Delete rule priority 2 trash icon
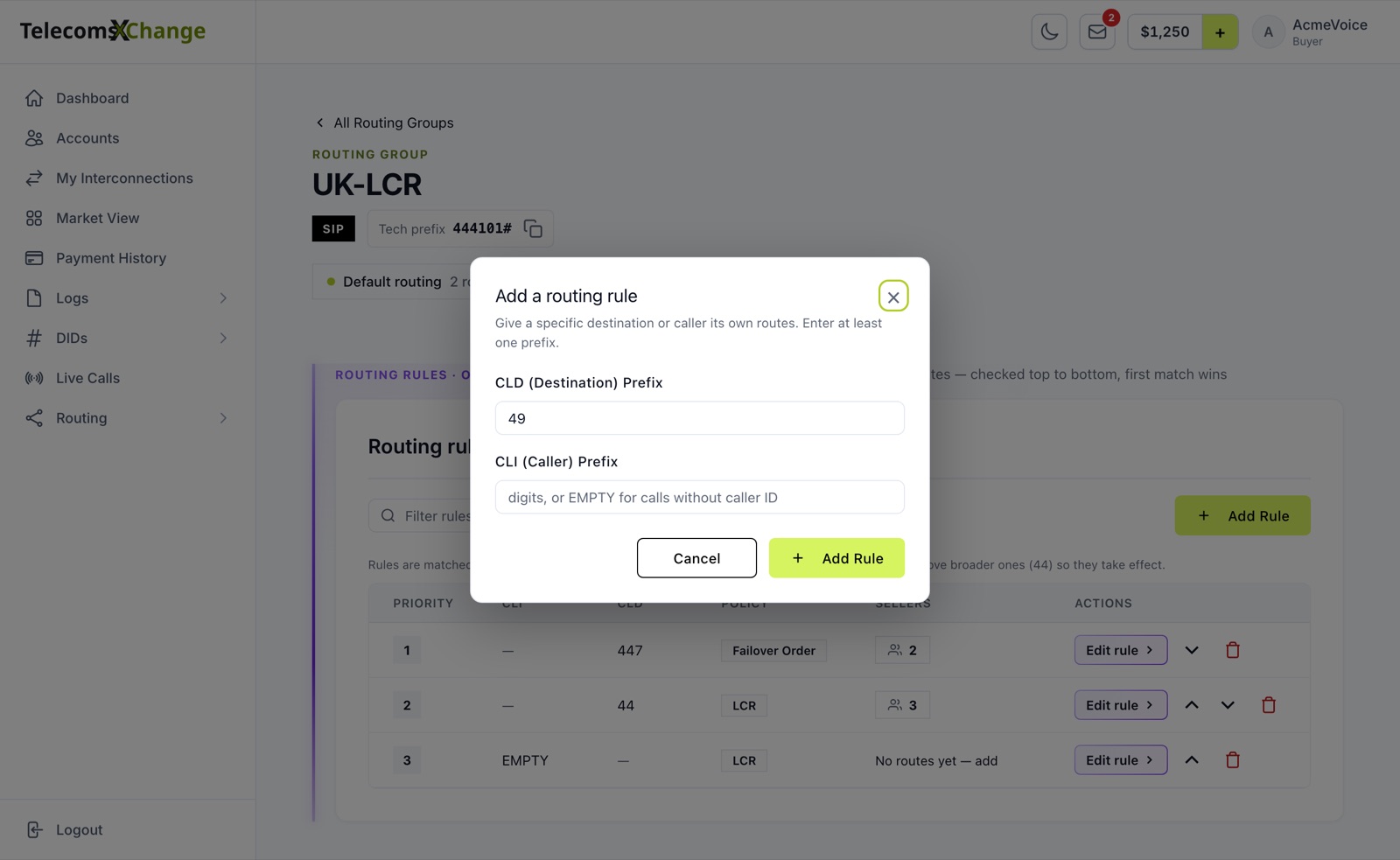Image resolution: width=1400 pixels, height=860 pixels. 1269,705
